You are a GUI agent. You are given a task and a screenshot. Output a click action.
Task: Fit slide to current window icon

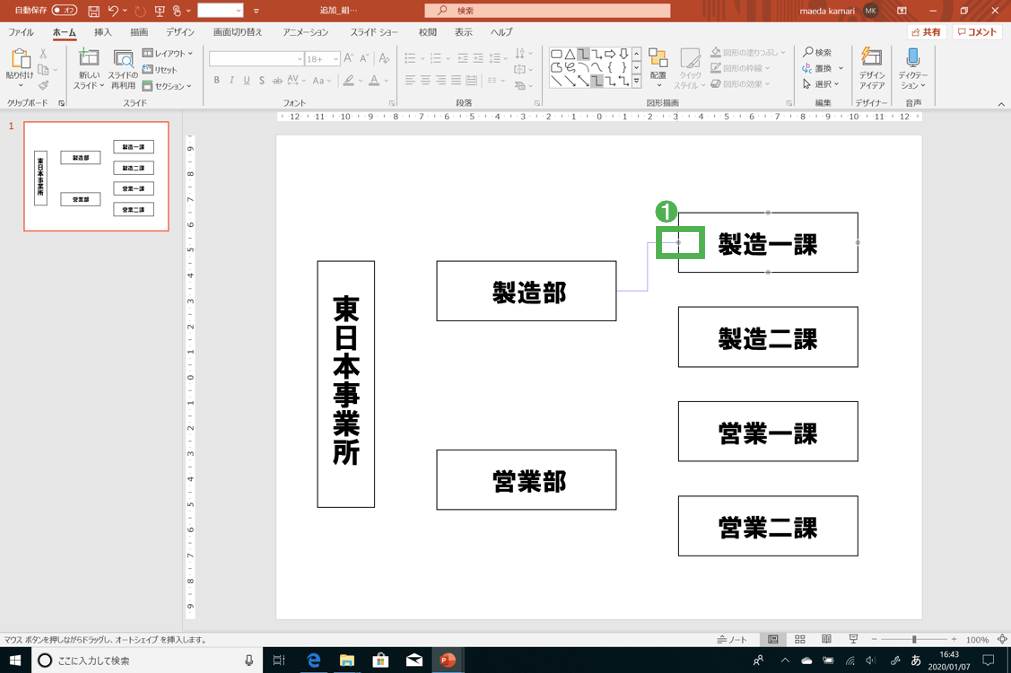(1002, 639)
